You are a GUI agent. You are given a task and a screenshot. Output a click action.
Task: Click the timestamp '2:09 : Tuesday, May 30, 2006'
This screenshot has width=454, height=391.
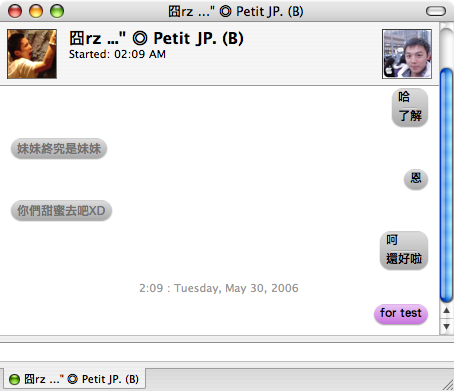click(219, 288)
